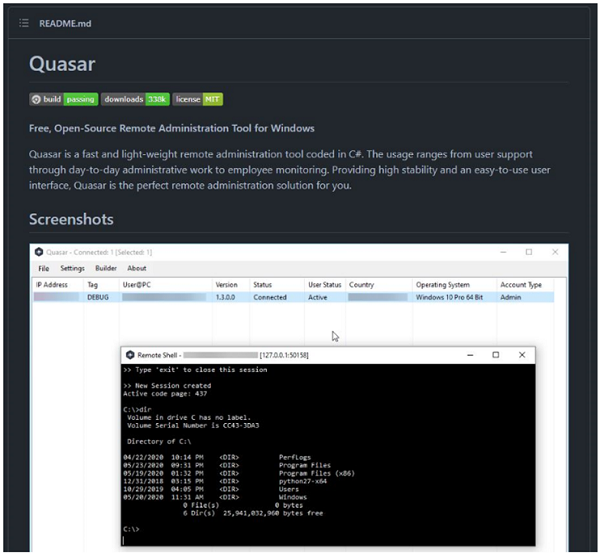Click the README.md file title
The width and height of the screenshot is (600, 557).
[x=65, y=24]
